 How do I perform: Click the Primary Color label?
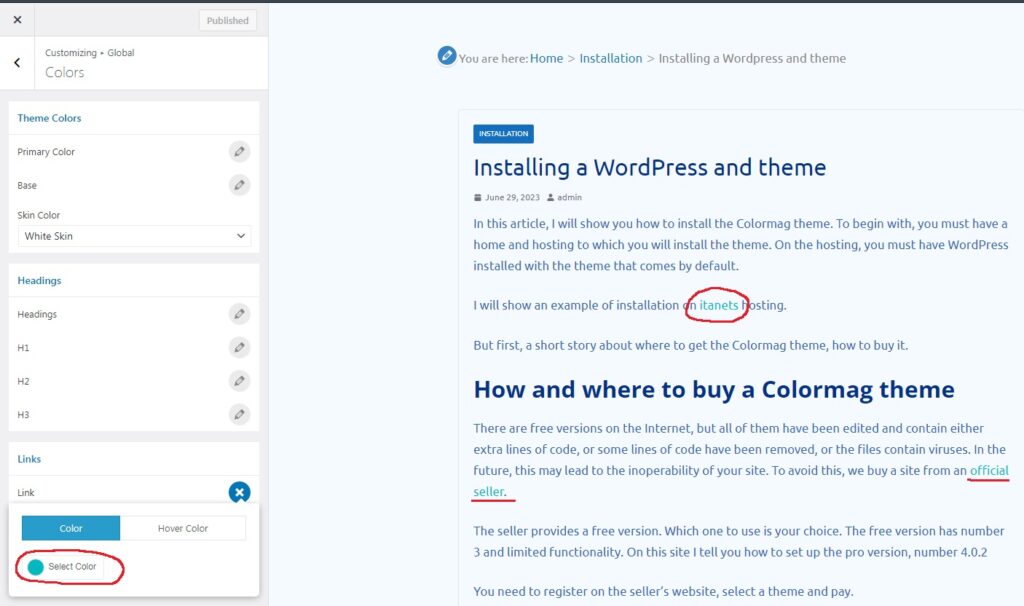[46, 152]
